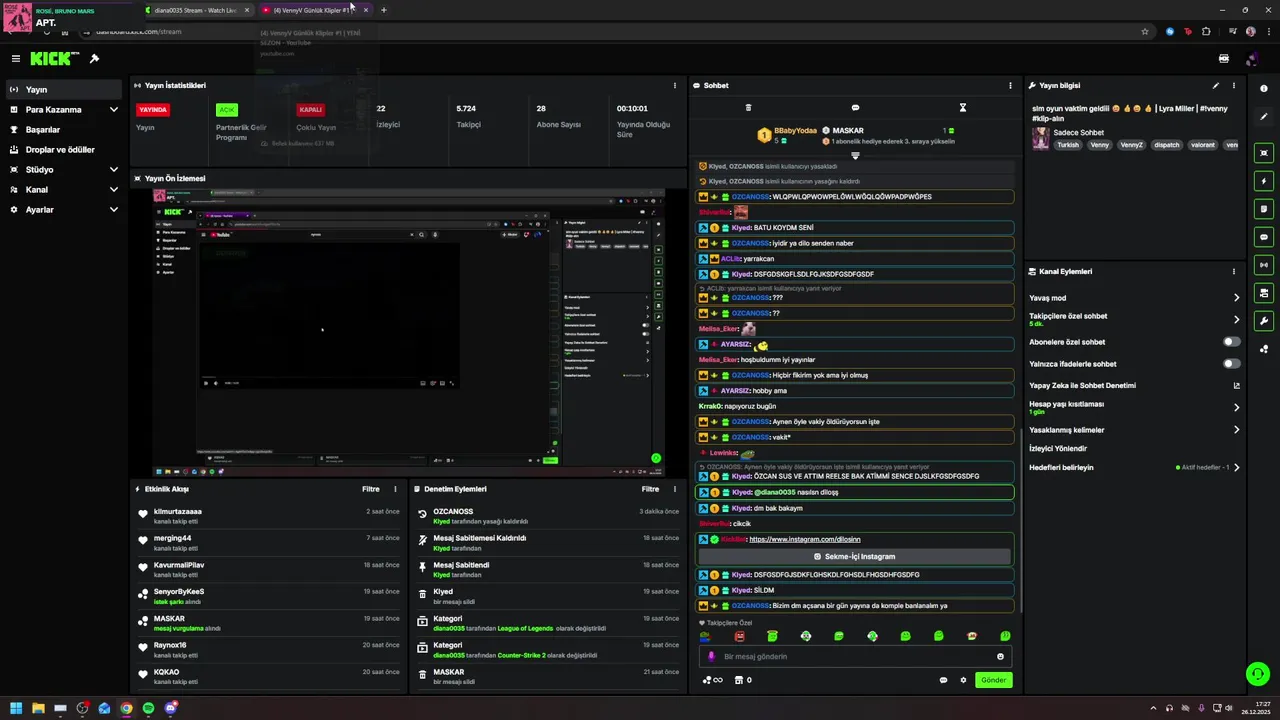Open Windows Start menu
The width and height of the screenshot is (1280, 720).
coord(16,708)
